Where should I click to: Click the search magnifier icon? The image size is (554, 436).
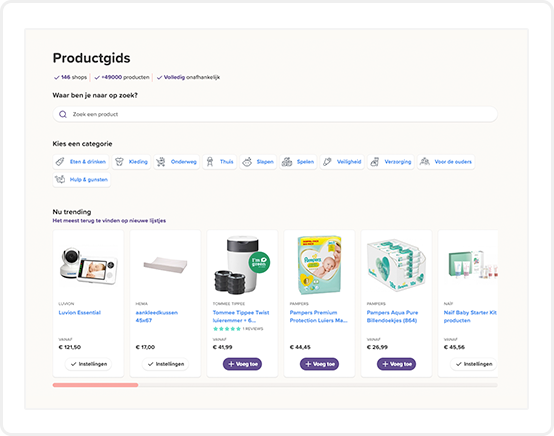63,114
